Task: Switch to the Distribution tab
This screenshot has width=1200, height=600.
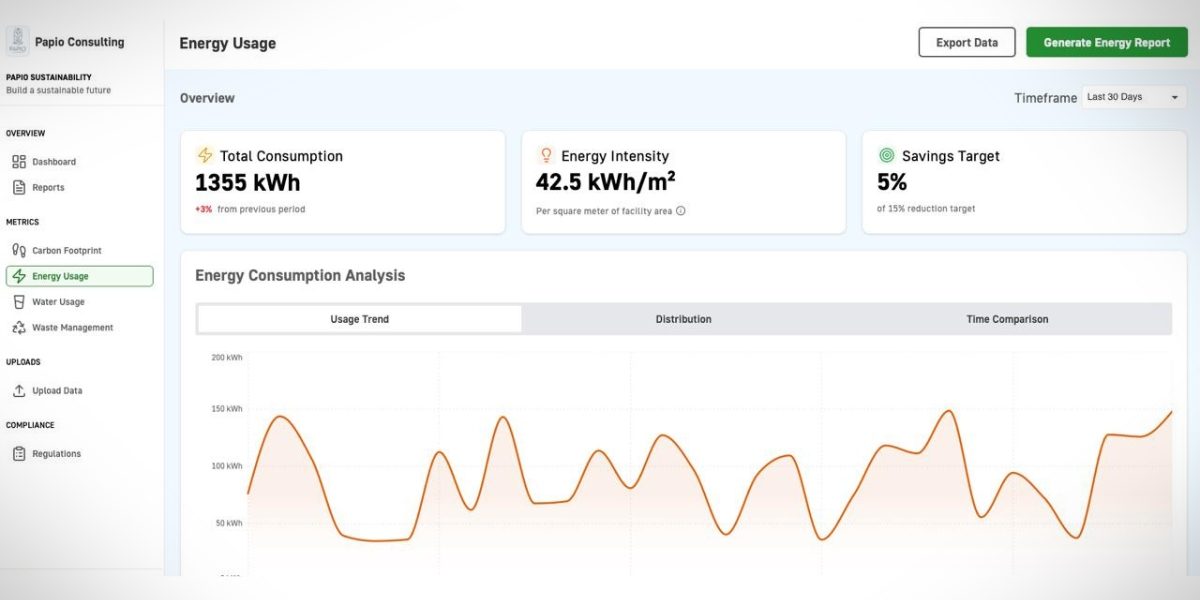Action: [x=683, y=319]
